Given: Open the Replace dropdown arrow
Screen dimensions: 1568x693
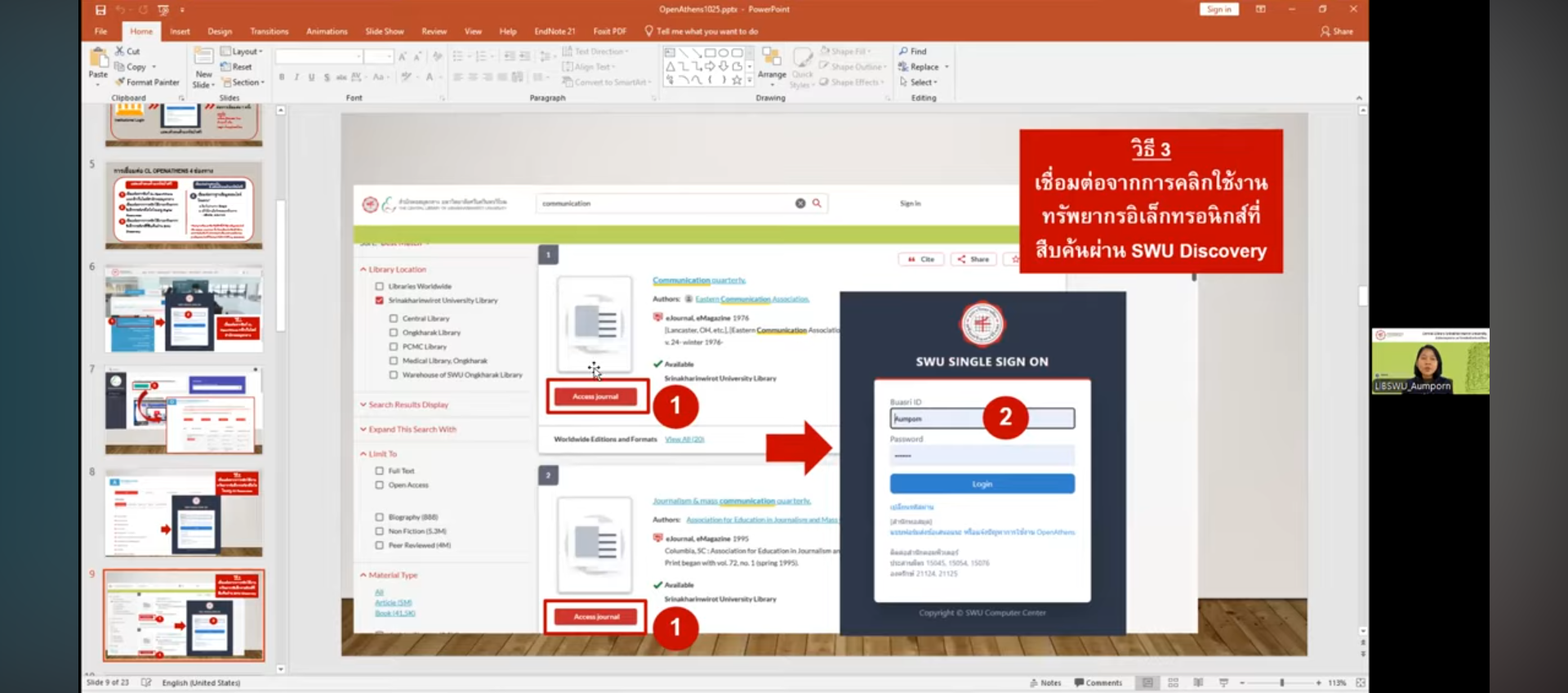Looking at the screenshot, I should 947,67.
